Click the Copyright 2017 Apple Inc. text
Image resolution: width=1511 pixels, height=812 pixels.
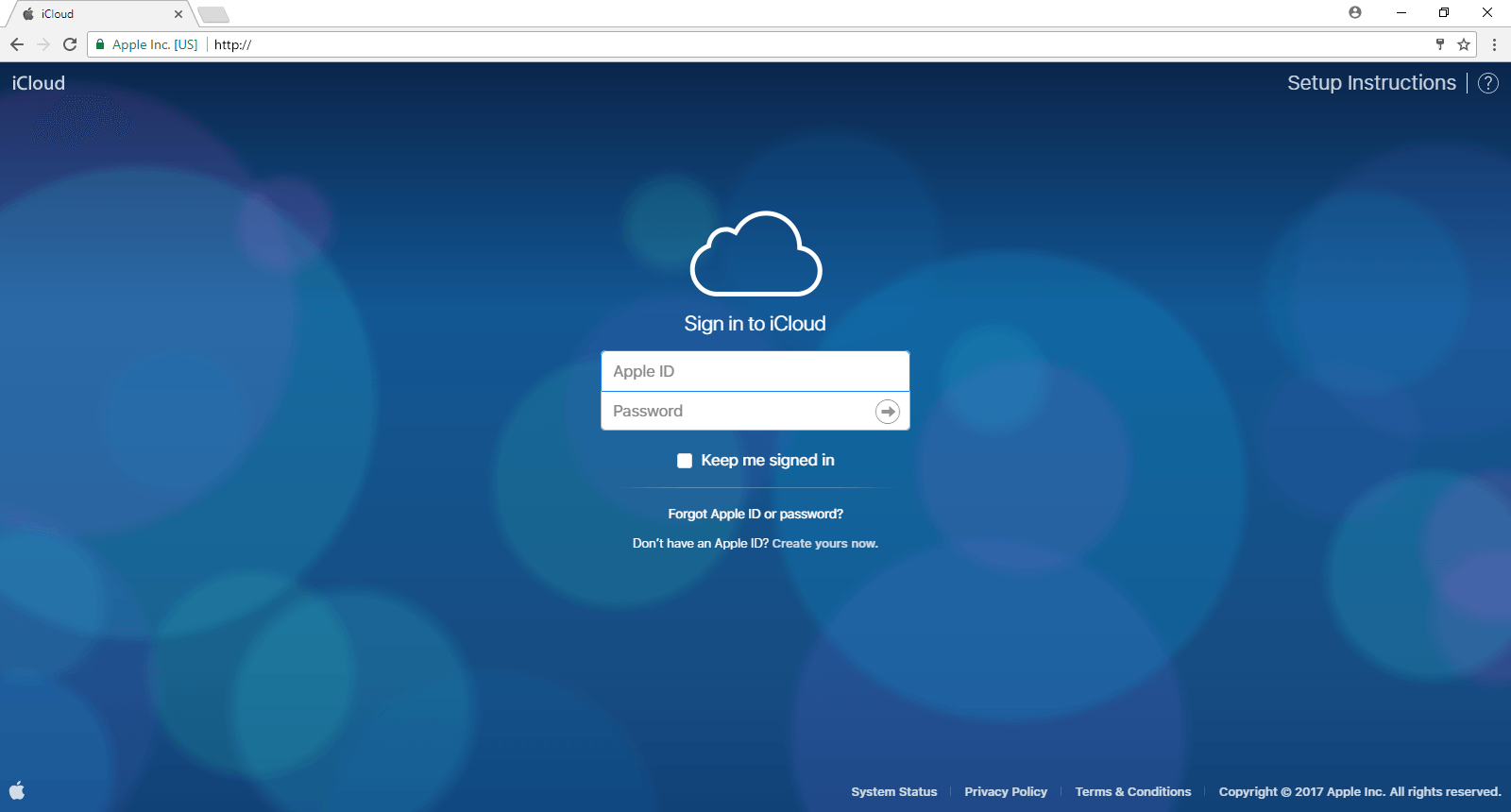point(1360,791)
